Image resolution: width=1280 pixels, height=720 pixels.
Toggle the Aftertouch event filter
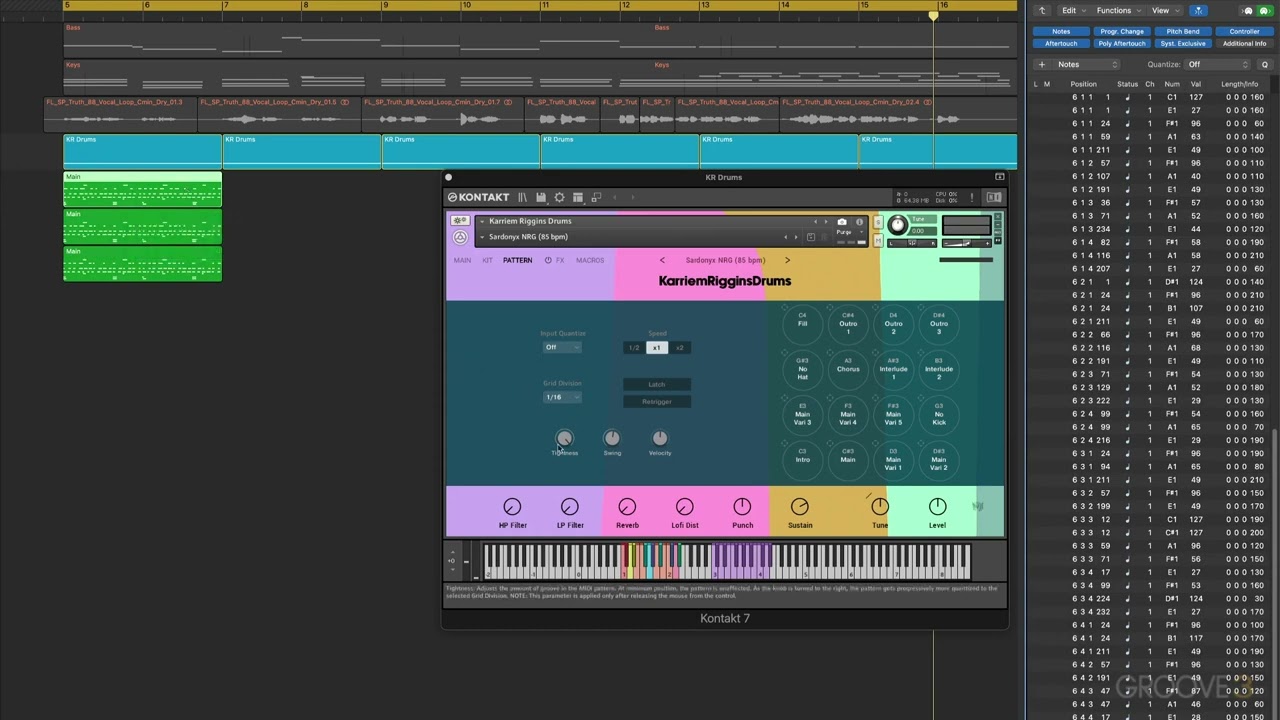pos(1061,43)
